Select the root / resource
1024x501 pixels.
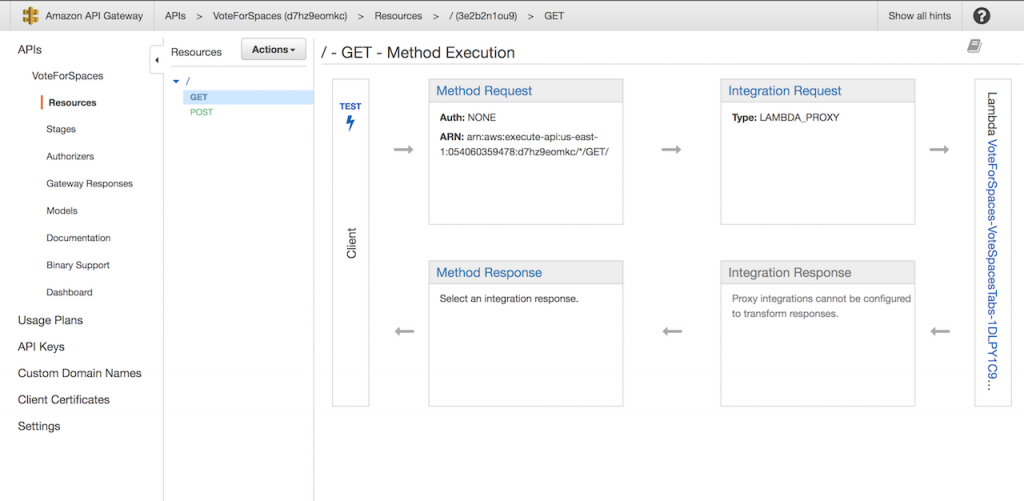[188, 82]
